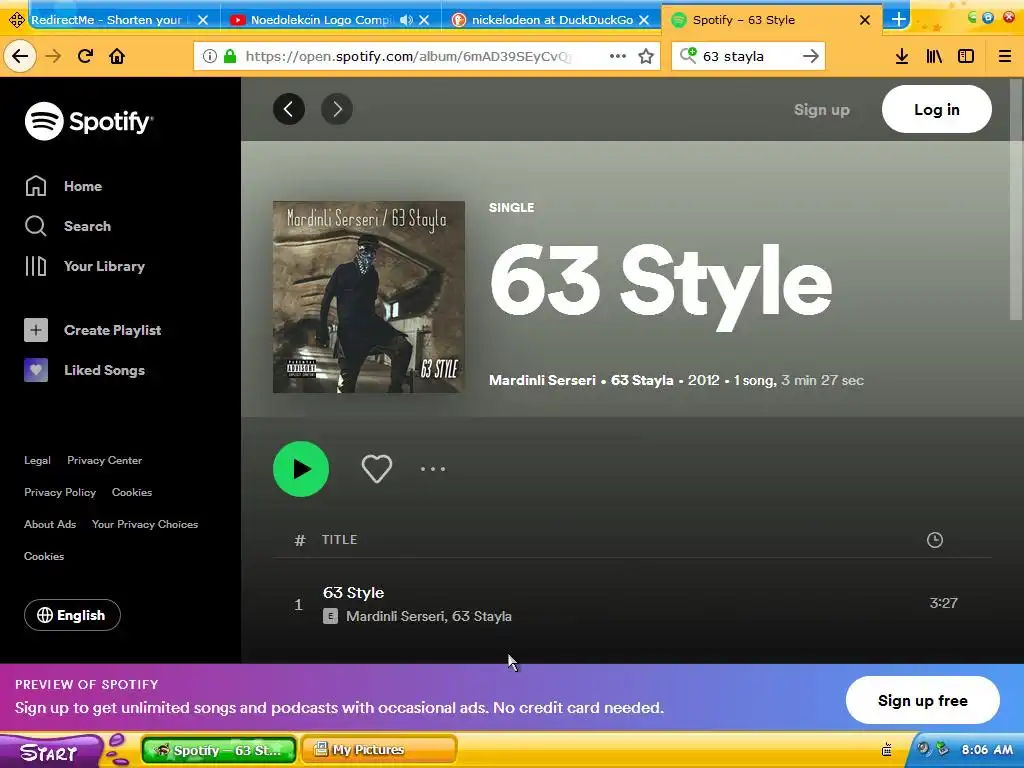Mute the YouTube tab speaker icon
The width and height of the screenshot is (1024, 768).
pos(407,20)
